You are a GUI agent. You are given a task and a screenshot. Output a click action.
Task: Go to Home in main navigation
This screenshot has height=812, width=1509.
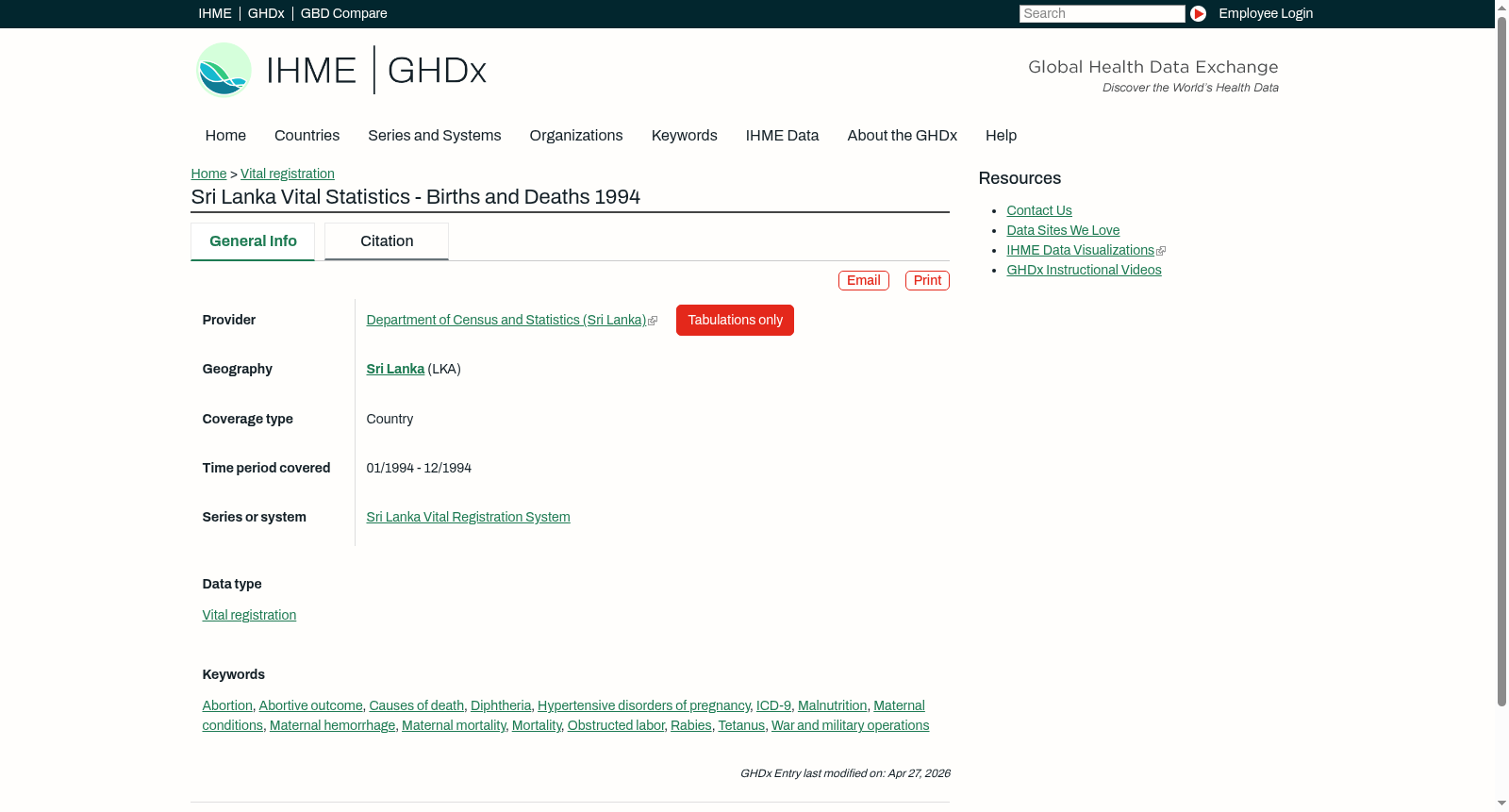click(225, 135)
